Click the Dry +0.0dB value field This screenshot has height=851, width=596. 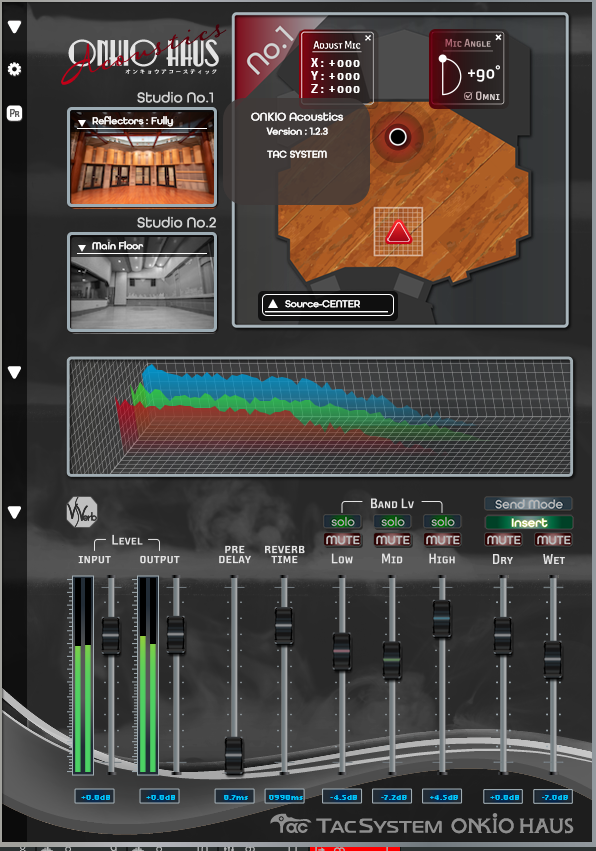pos(503,797)
